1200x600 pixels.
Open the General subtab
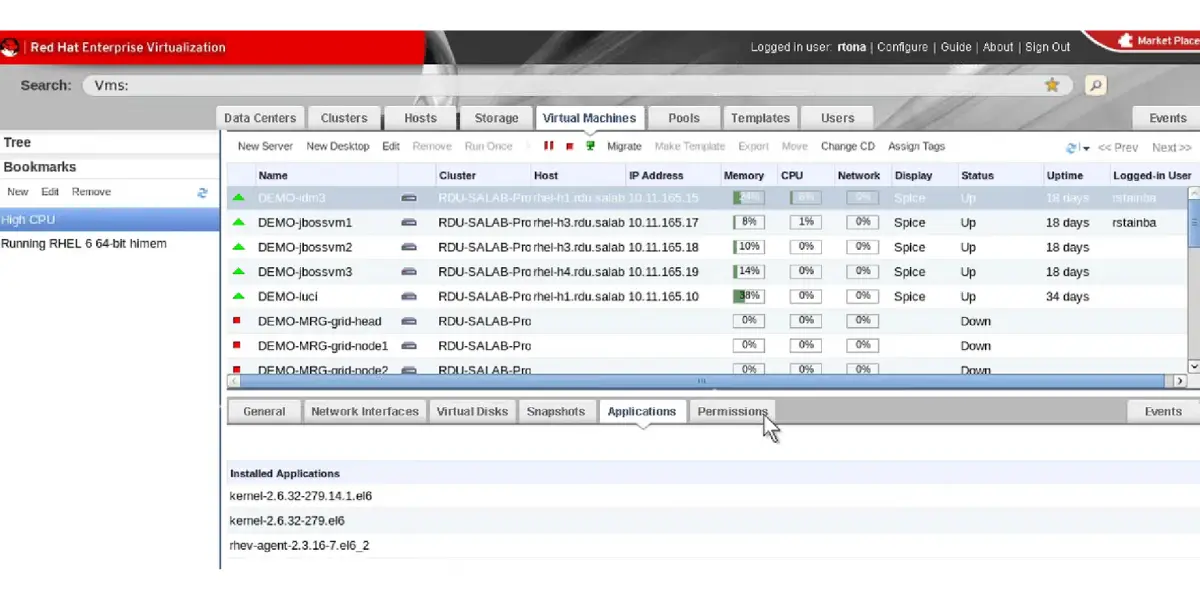tap(264, 411)
